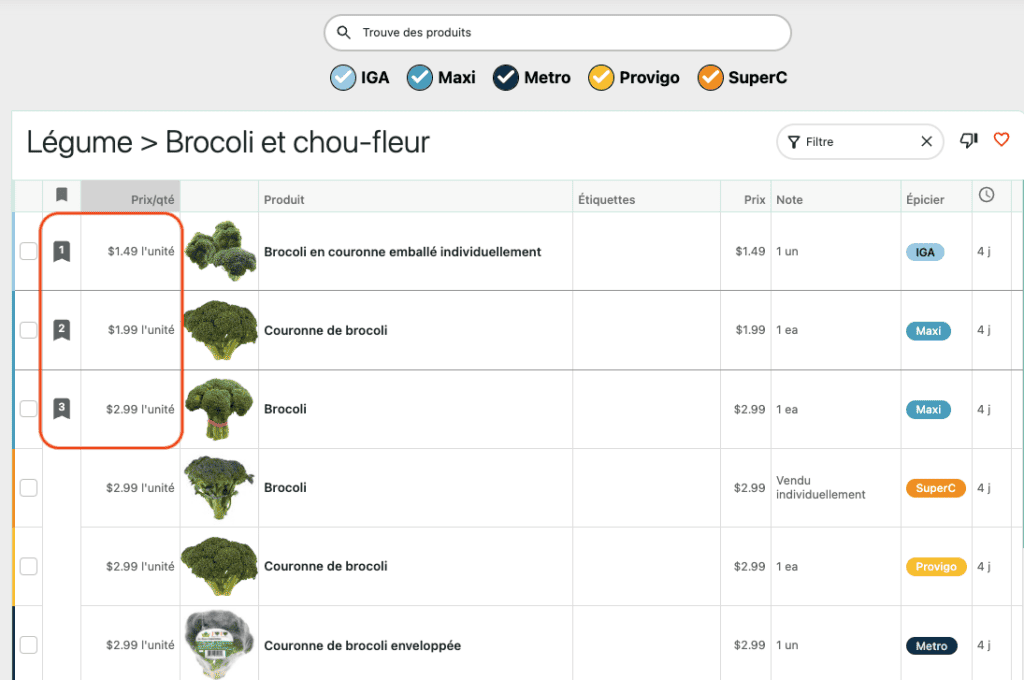Click the orange SuperC grocer tag

click(x=935, y=488)
